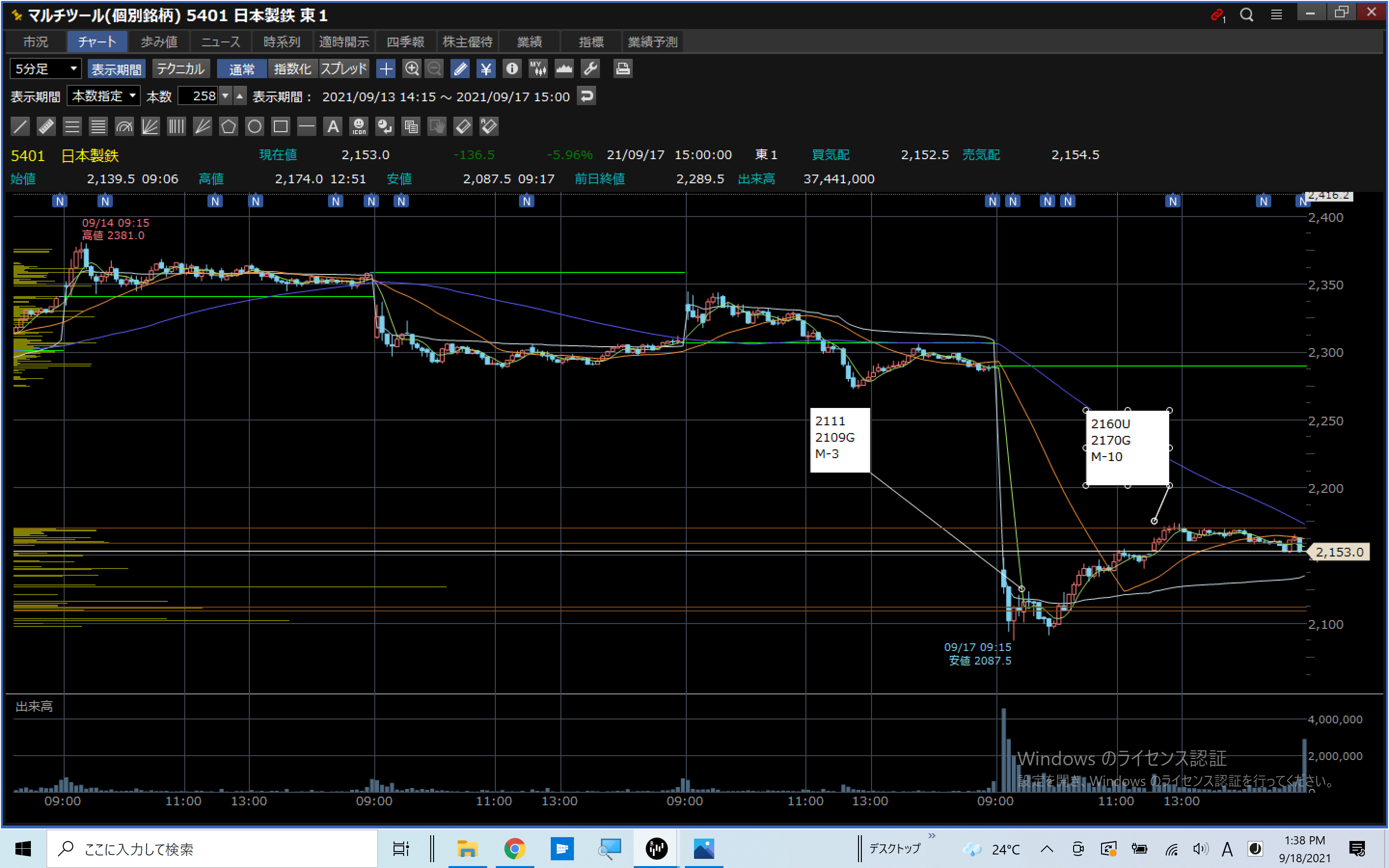The image size is (1389, 868).
Task: Click the zoom-in magnifier icon
Action: 411,69
